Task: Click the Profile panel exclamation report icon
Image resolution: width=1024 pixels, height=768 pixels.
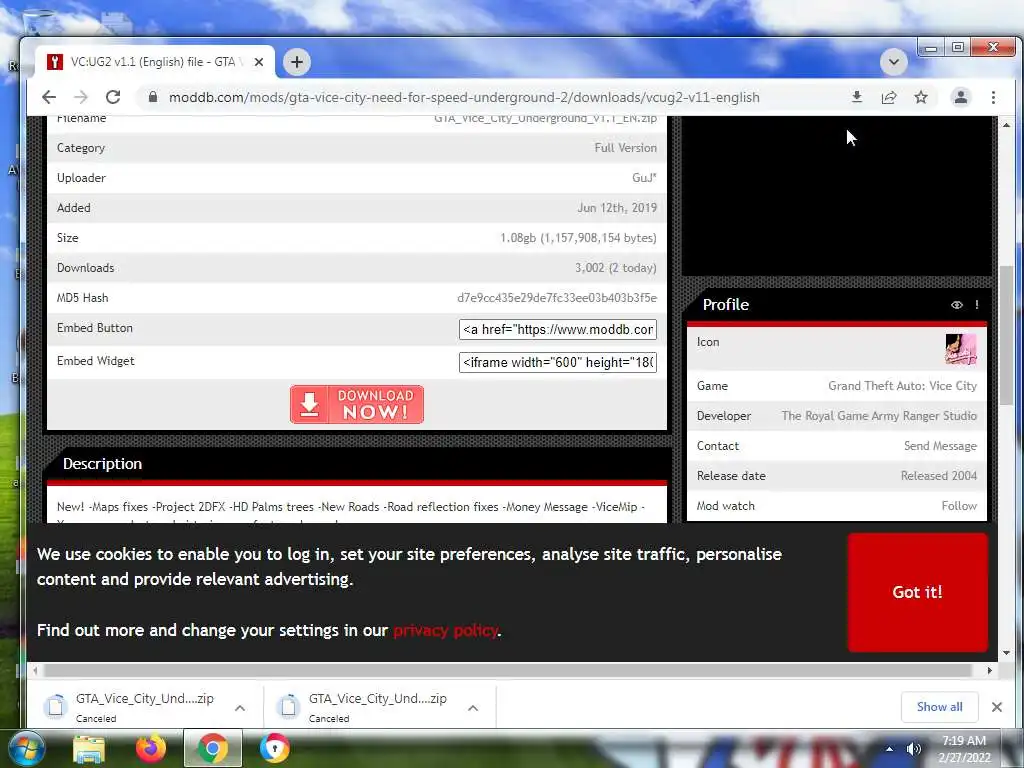Action: pyautogui.click(x=977, y=305)
